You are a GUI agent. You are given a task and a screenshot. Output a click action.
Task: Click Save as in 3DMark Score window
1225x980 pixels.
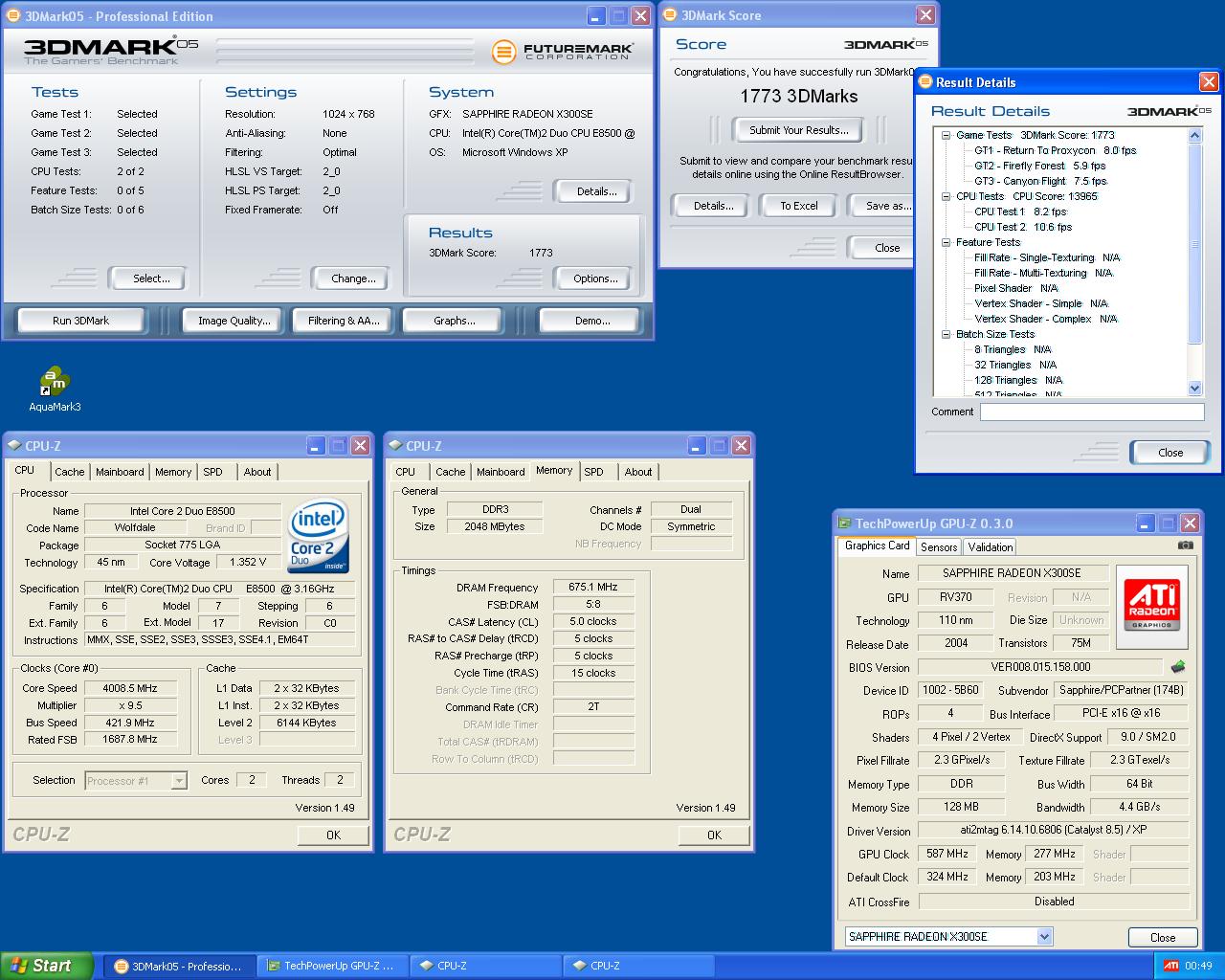(x=881, y=206)
